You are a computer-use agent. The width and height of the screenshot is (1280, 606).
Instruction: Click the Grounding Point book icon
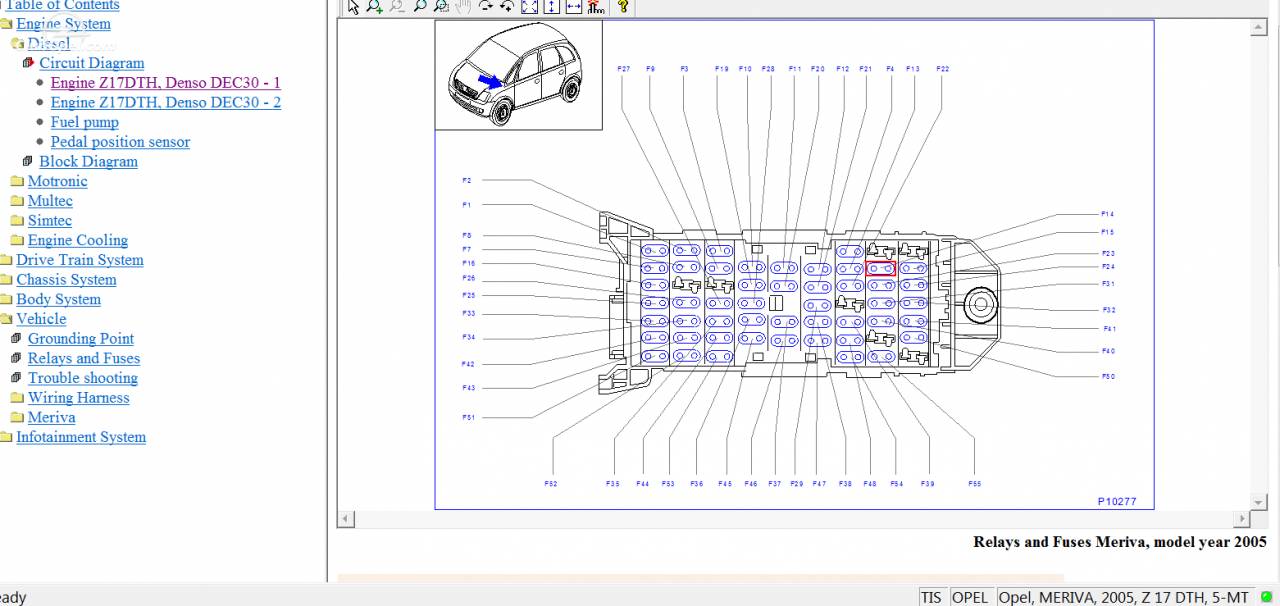(x=17, y=339)
